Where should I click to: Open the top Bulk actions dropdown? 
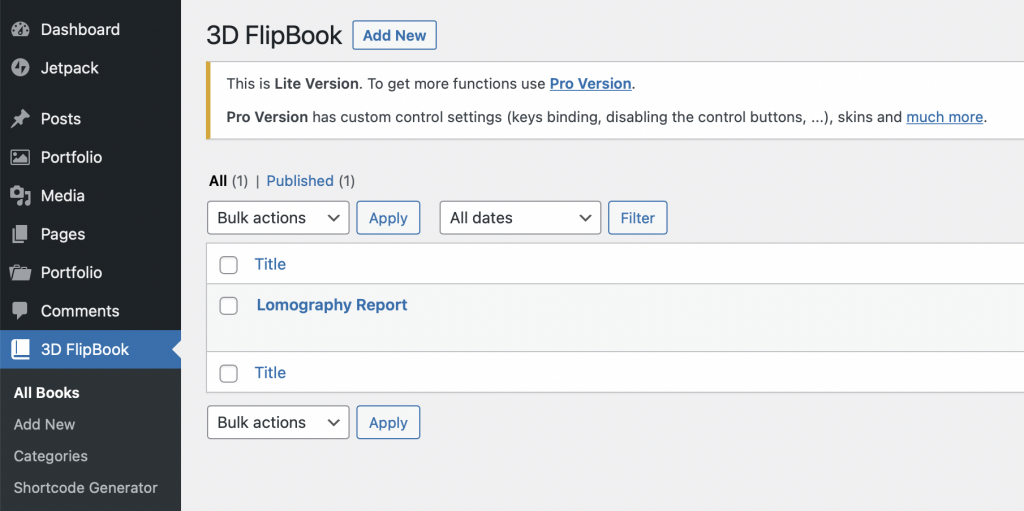pos(277,218)
